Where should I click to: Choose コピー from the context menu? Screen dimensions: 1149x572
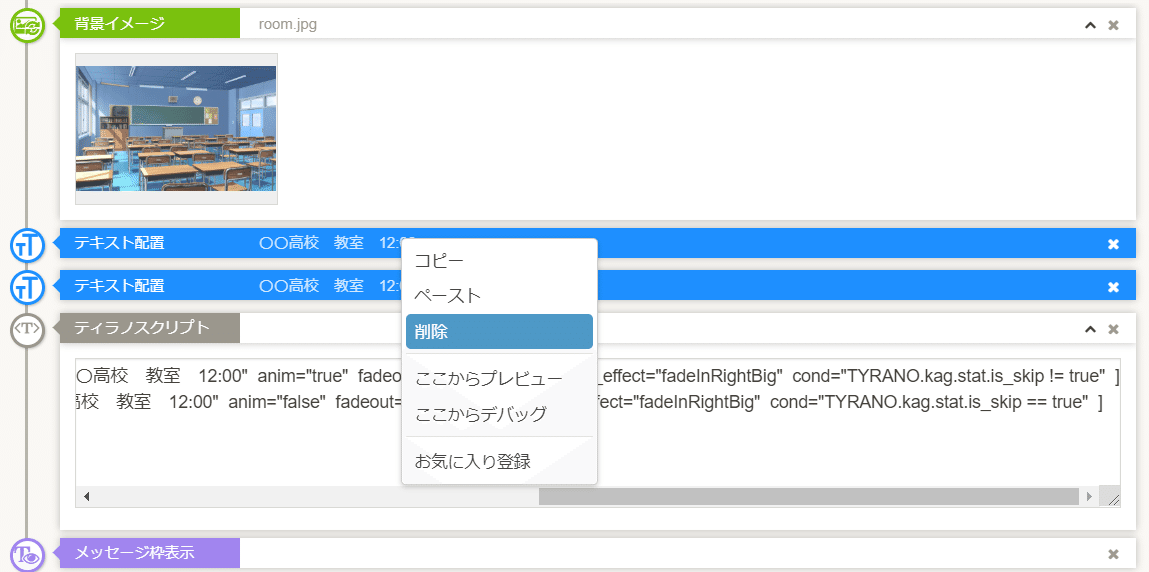[499, 260]
